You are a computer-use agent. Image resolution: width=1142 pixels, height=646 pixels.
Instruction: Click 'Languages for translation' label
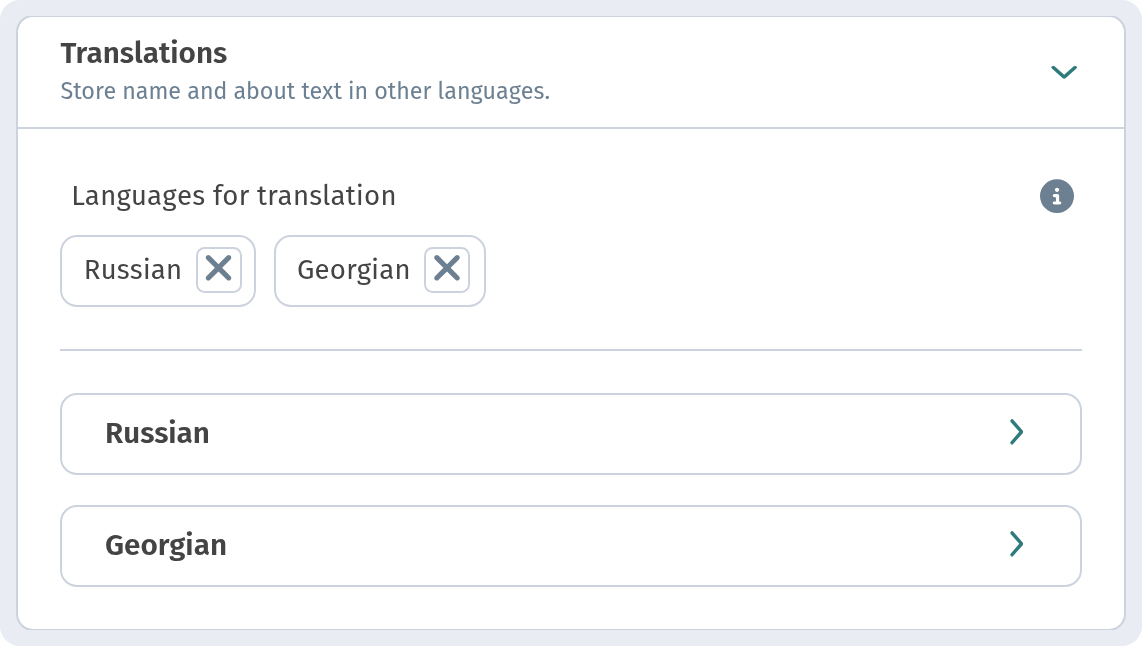click(233, 196)
